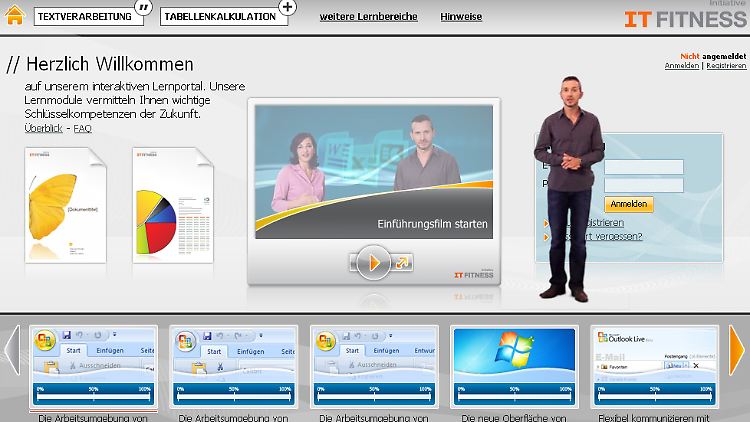Click the quotation mark badge on Textverarbeitung

pyautogui.click(x=143, y=7)
